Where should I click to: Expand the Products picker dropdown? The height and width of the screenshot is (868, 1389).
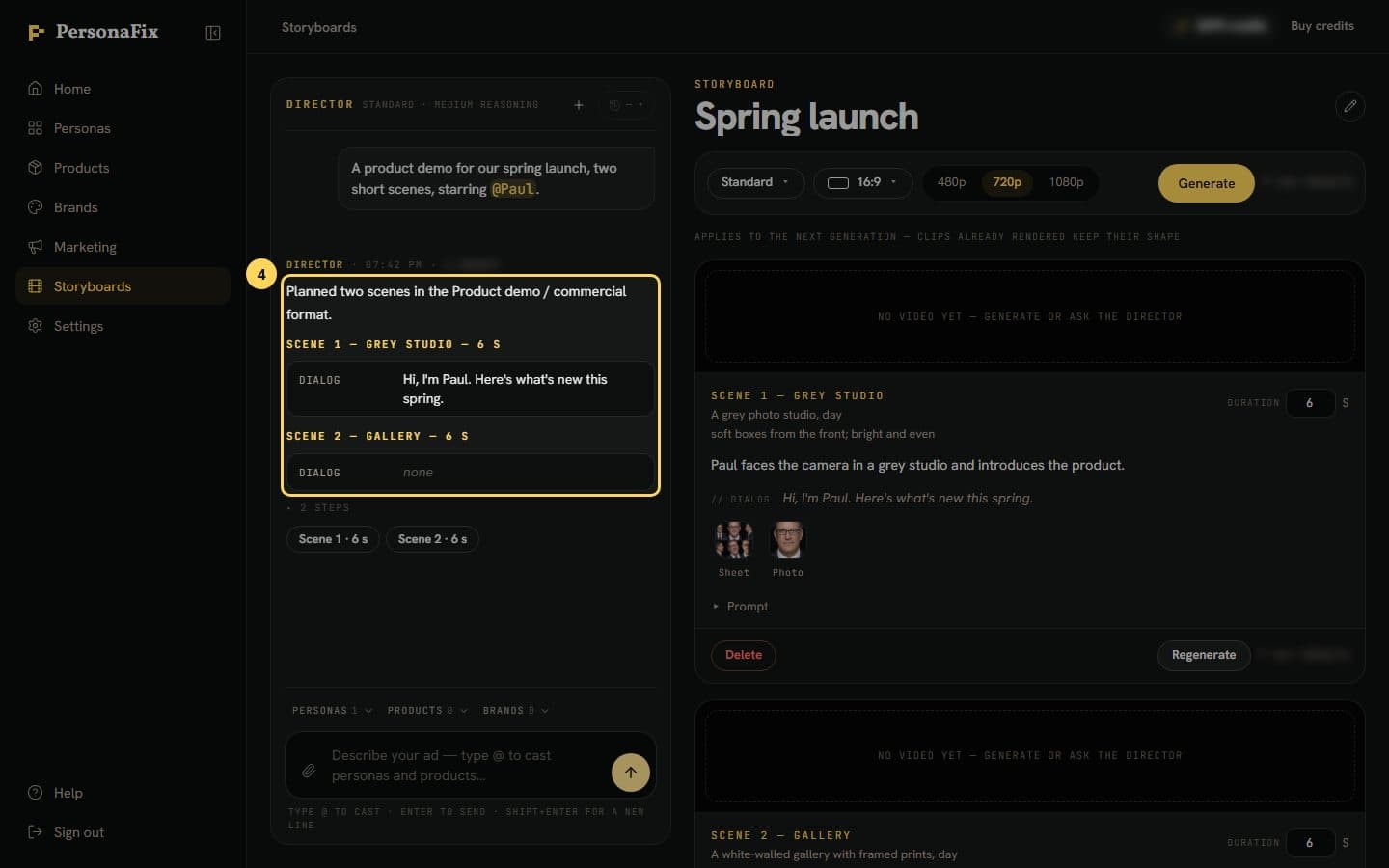click(x=427, y=711)
